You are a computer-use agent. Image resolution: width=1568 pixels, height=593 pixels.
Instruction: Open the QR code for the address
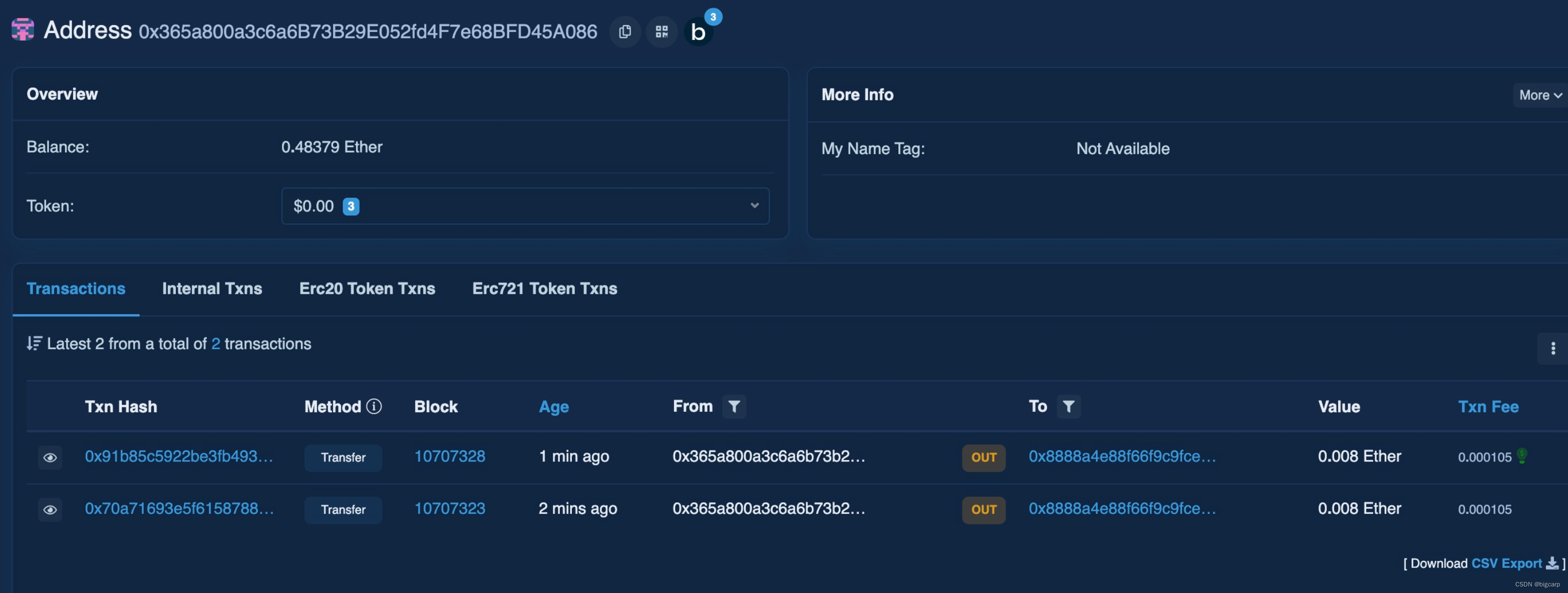[x=661, y=31]
